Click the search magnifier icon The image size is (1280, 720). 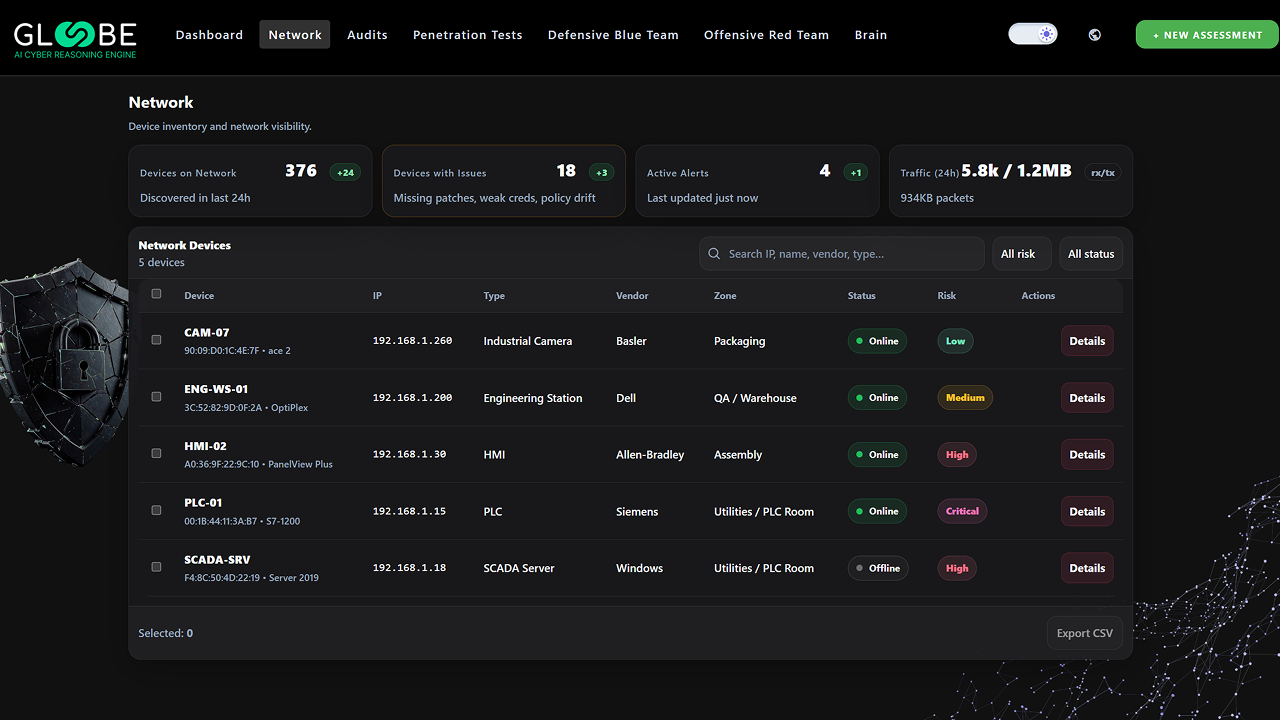(714, 254)
